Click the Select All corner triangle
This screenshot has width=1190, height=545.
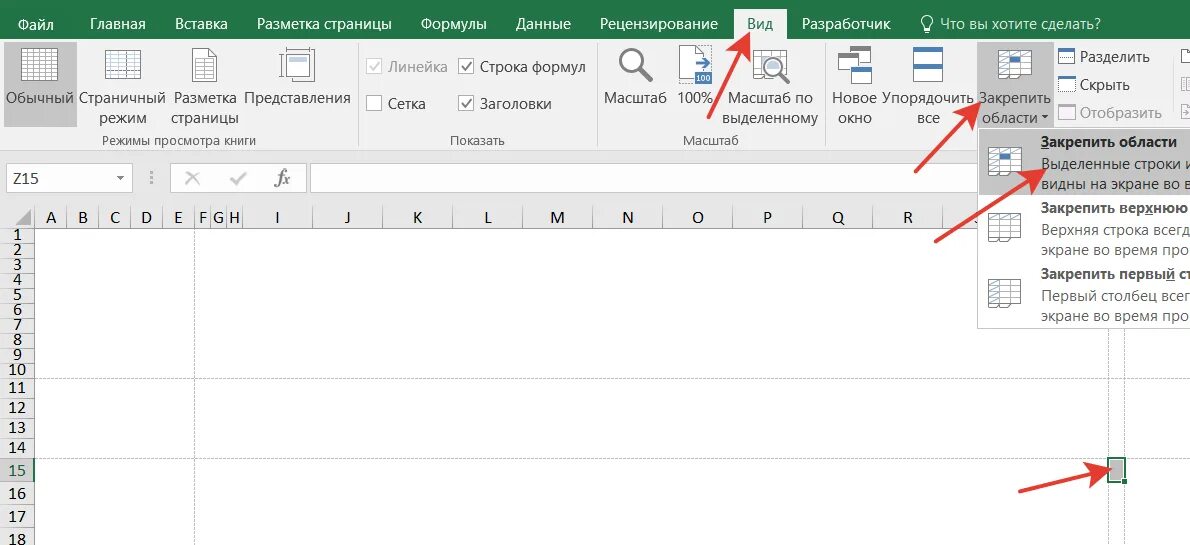click(23, 218)
